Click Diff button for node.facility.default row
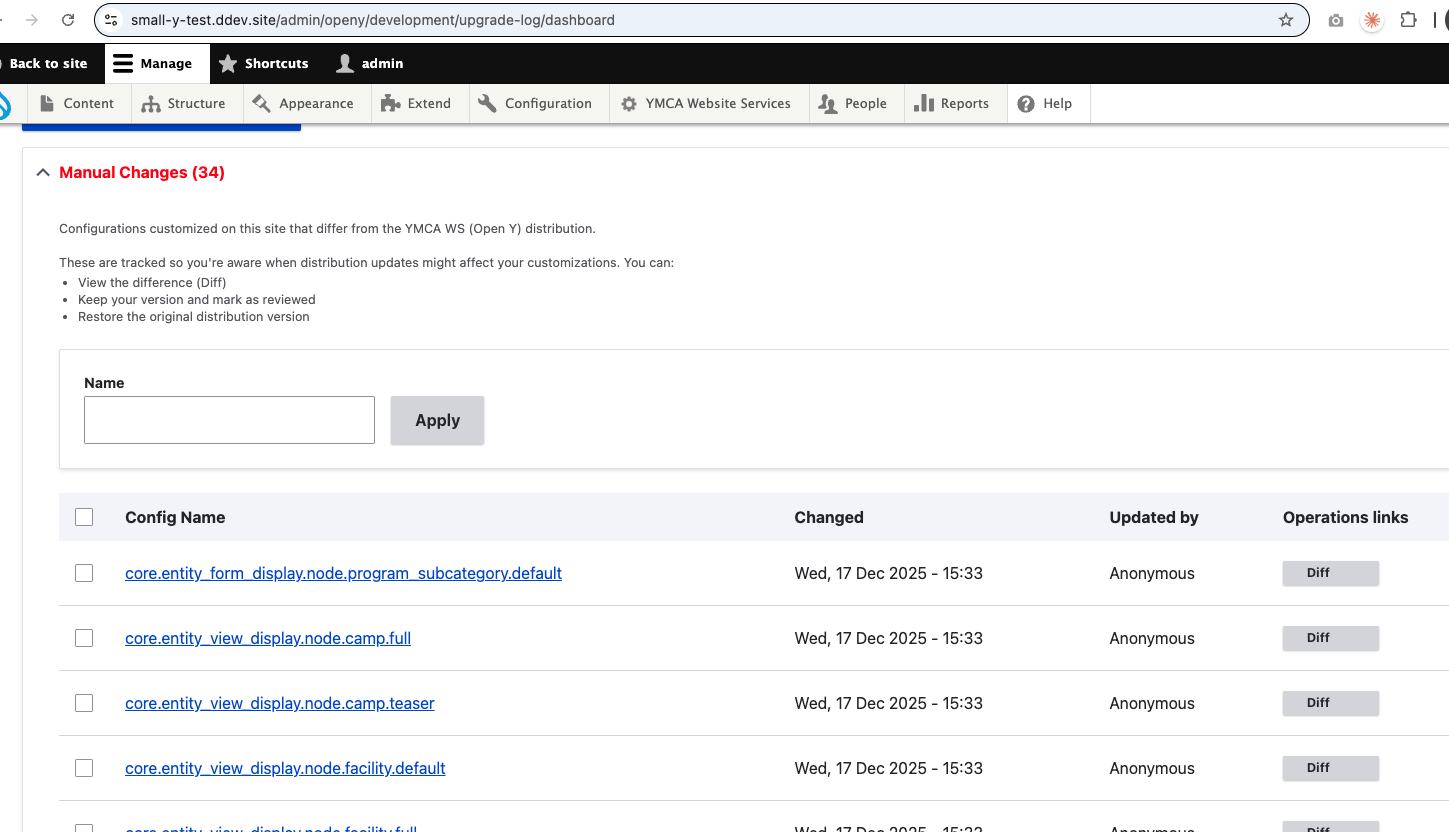This screenshot has width=1449, height=832. 1330,768
